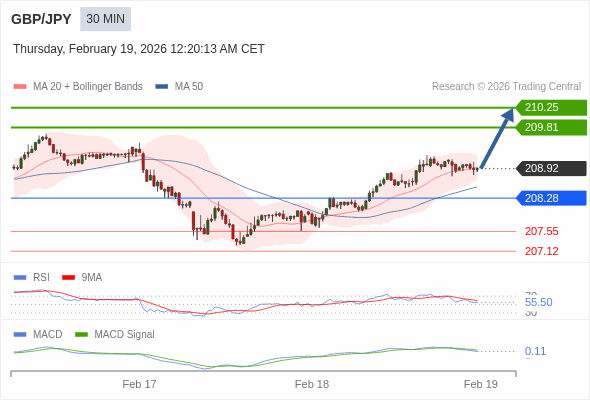
Task: Click the 207.55 red support value
Action: tap(542, 231)
